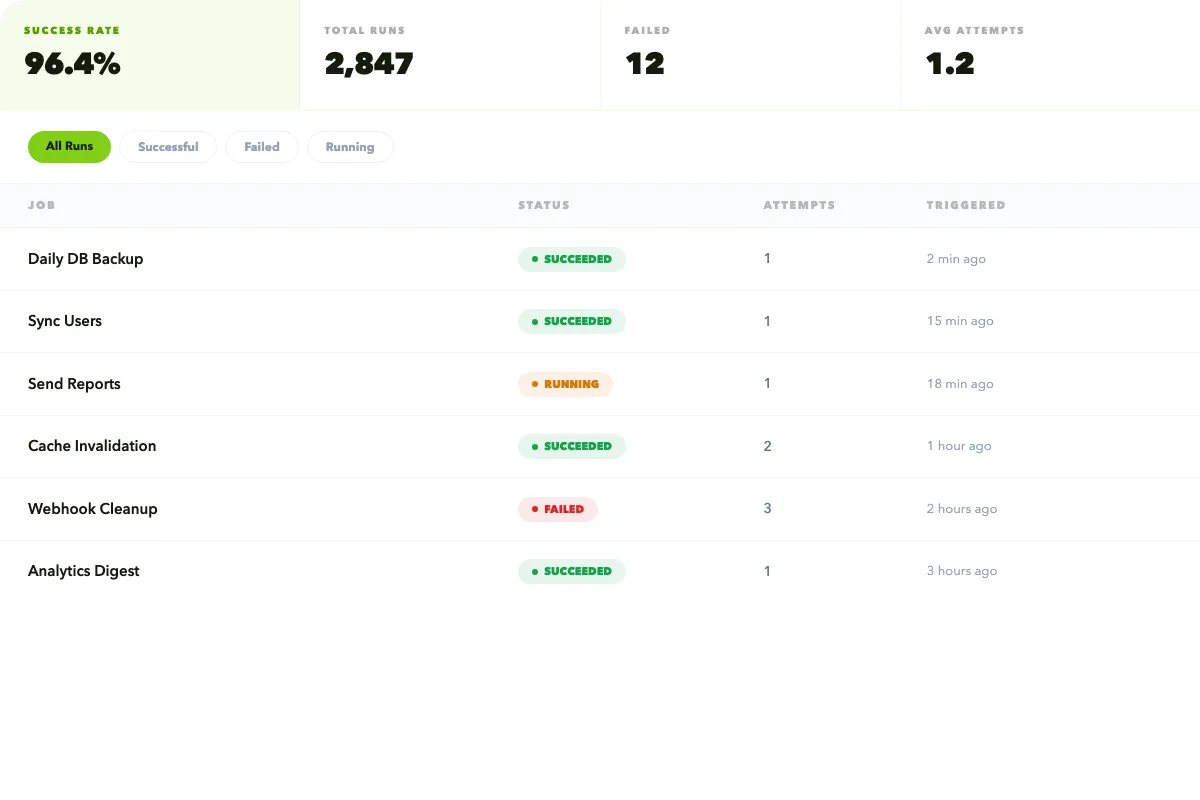Switch to the Successful filter tab

(x=168, y=147)
